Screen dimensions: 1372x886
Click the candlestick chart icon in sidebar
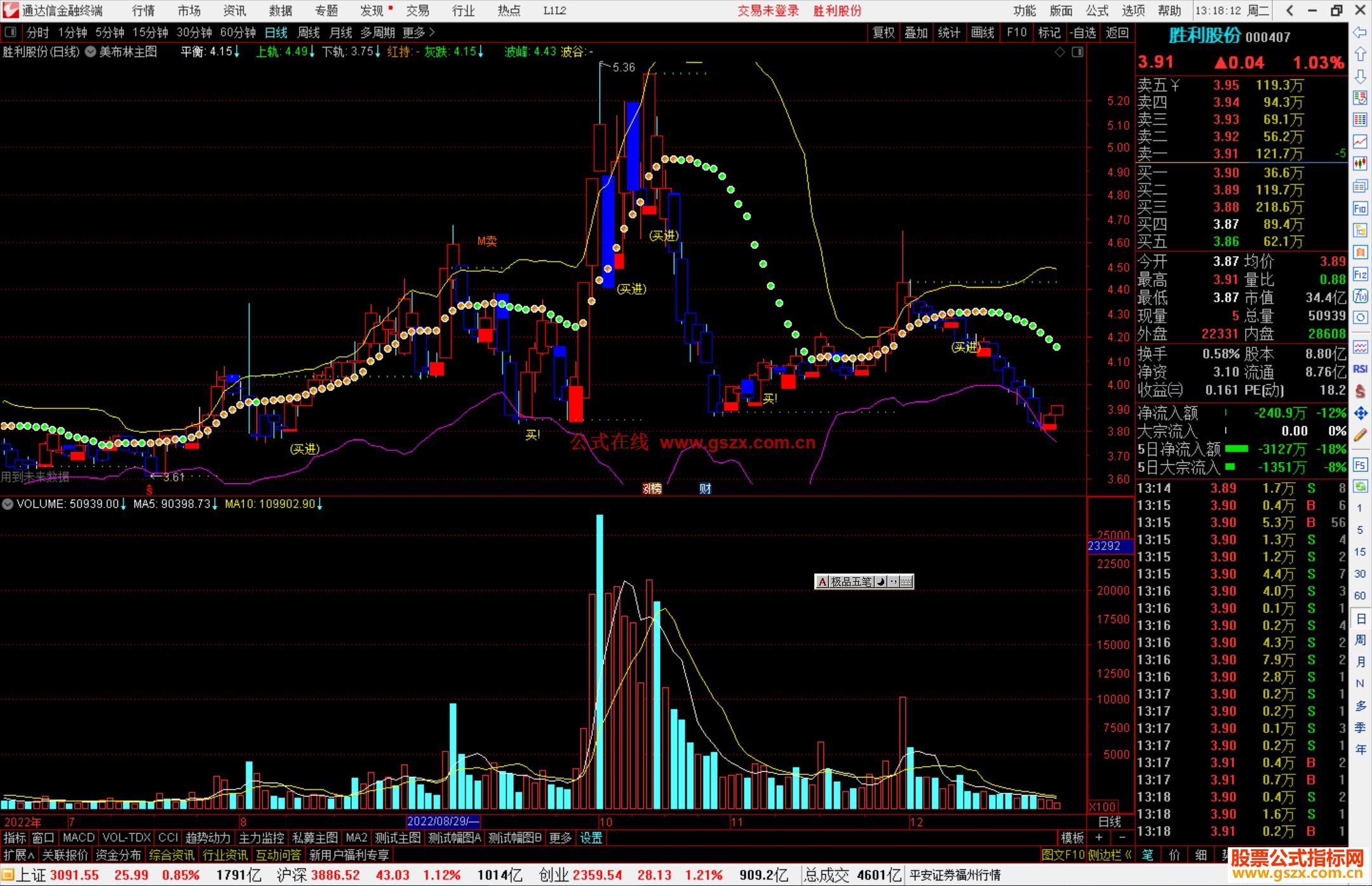coord(1360,163)
